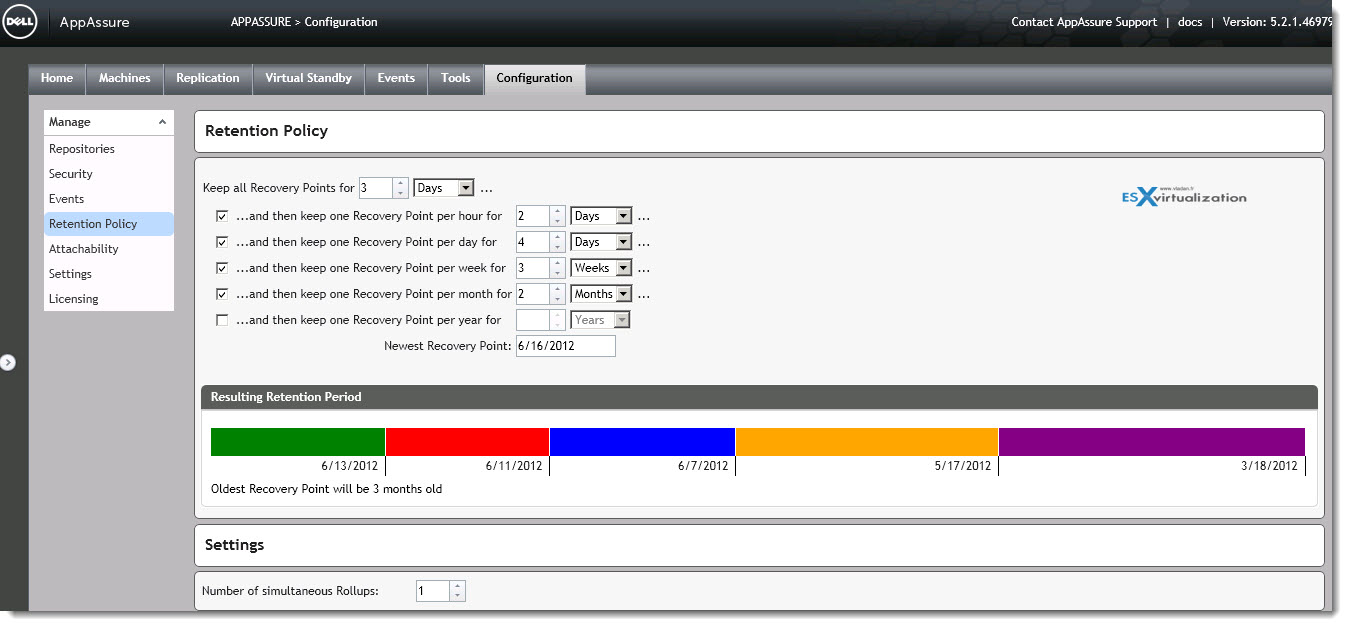
Task: Click the Resulting Retention Period header
Action: [x=759, y=397]
